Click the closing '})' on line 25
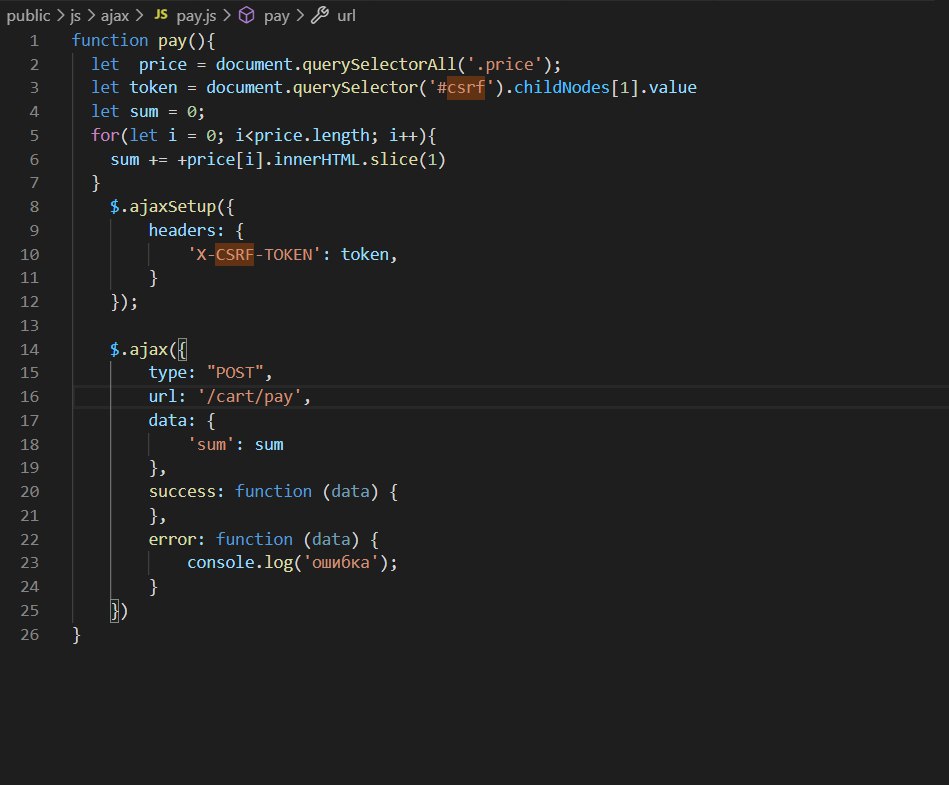The image size is (949, 785). [x=119, y=611]
